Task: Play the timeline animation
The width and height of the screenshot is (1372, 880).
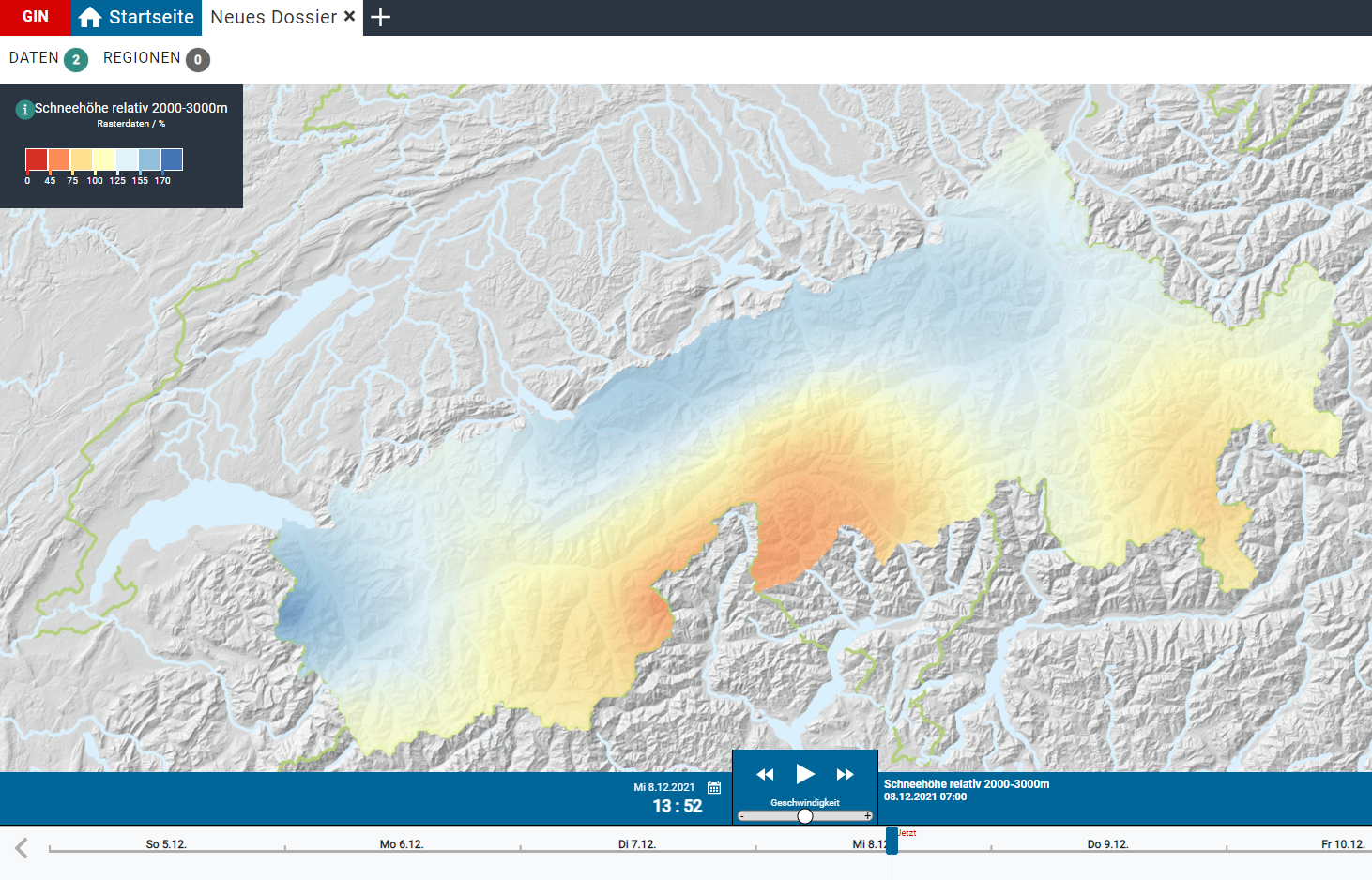Action: [805, 774]
